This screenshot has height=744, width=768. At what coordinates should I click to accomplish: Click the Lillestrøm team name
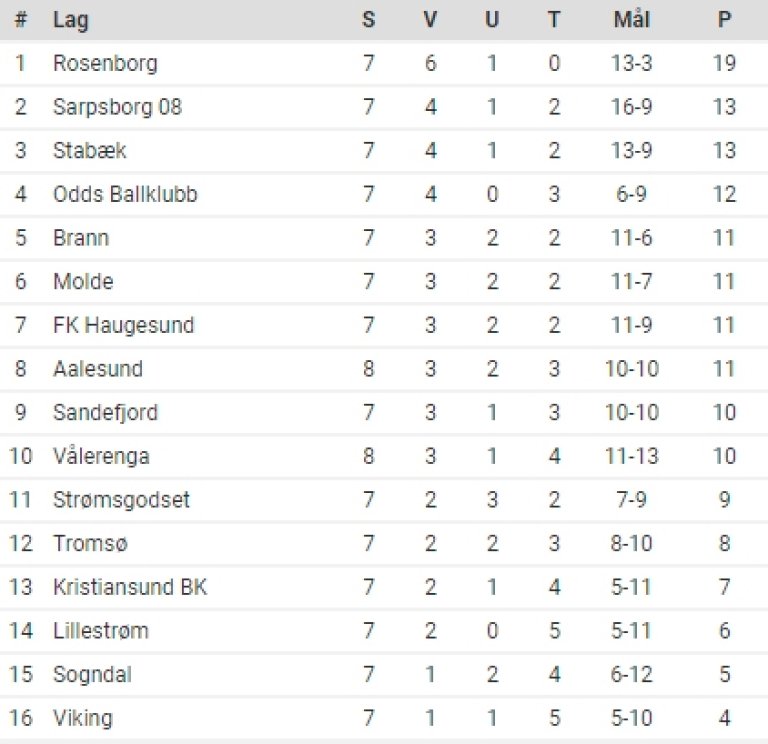(x=100, y=631)
